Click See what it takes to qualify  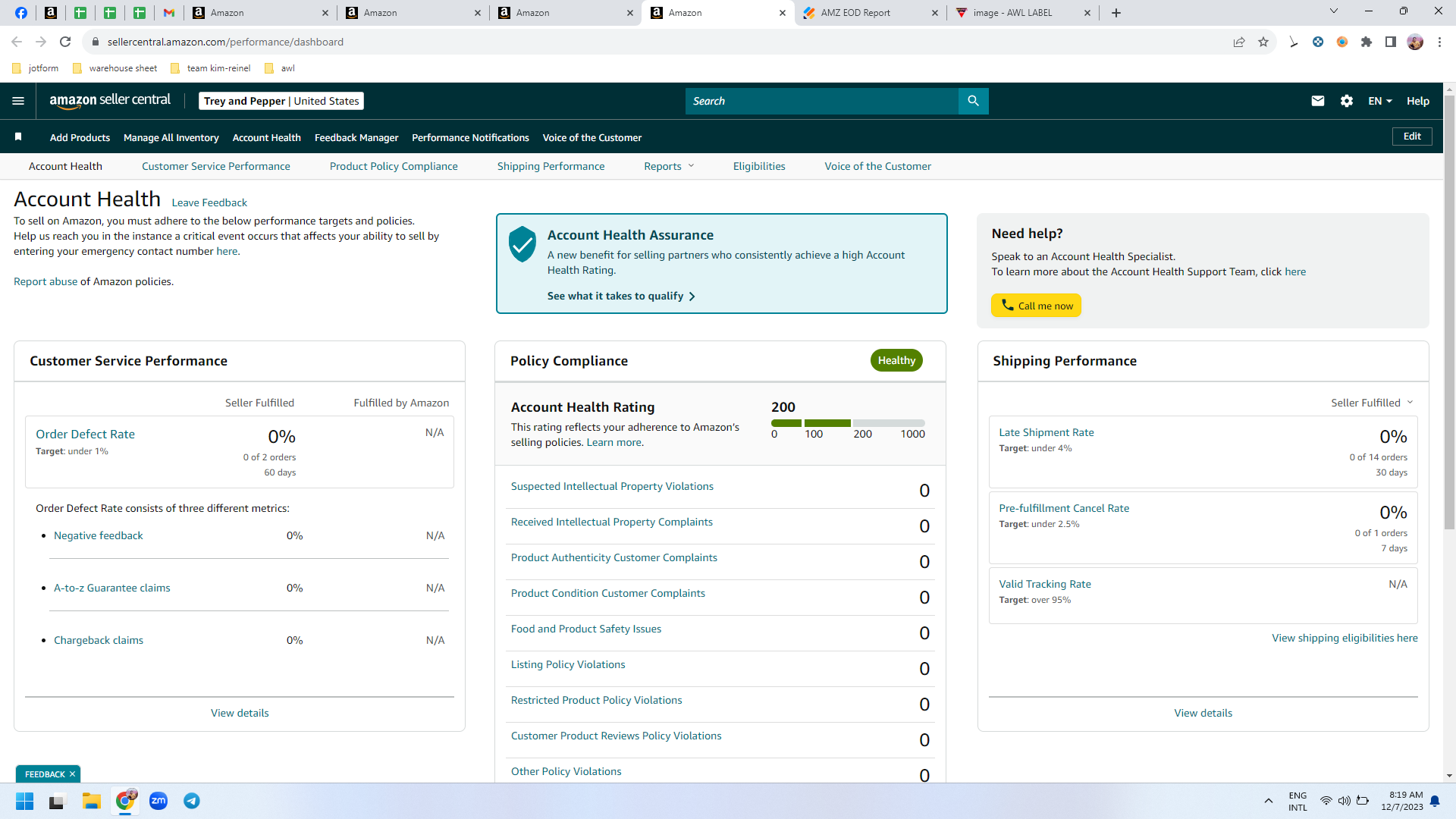621,296
